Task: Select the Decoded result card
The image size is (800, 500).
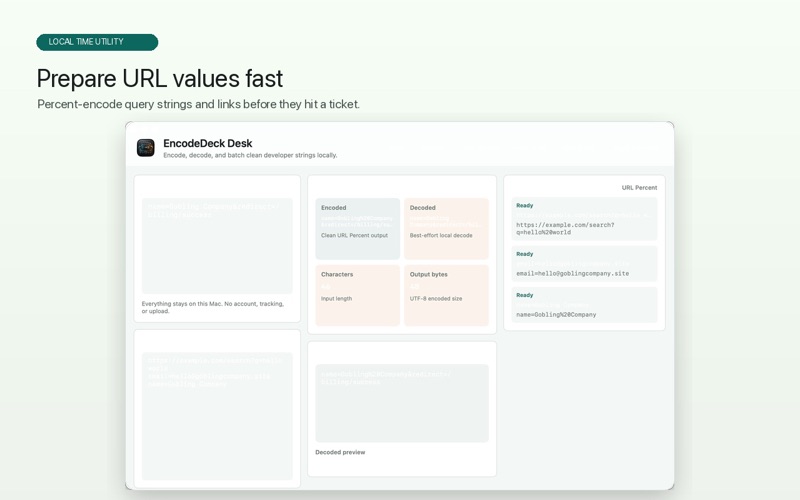Action: pyautogui.click(x=446, y=229)
